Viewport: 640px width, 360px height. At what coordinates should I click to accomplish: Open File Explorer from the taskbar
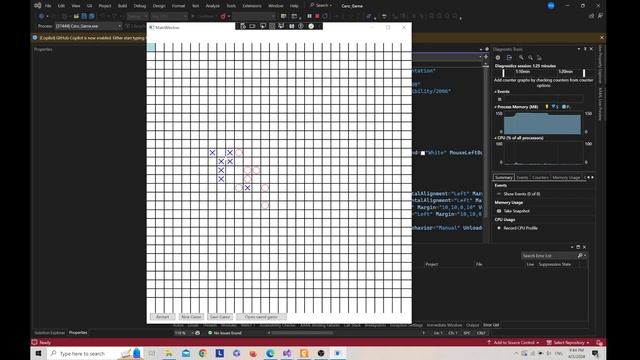pyautogui.click(x=169, y=353)
